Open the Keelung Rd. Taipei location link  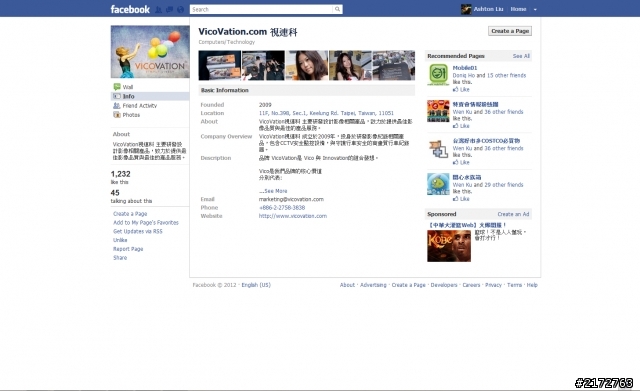326,113
